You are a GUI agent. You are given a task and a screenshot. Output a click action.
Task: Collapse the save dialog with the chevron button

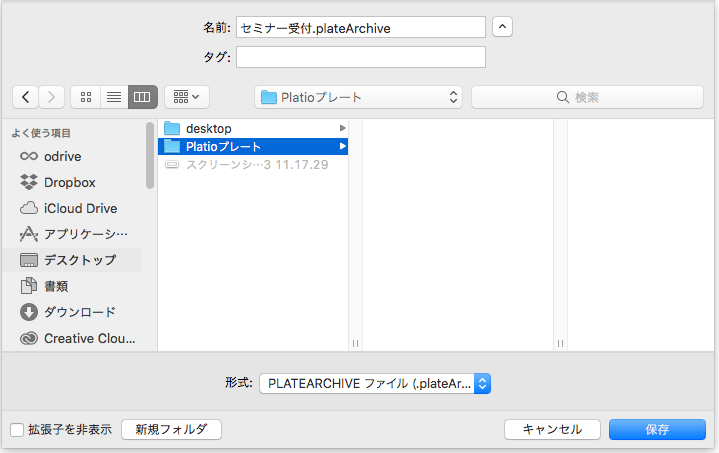(503, 28)
